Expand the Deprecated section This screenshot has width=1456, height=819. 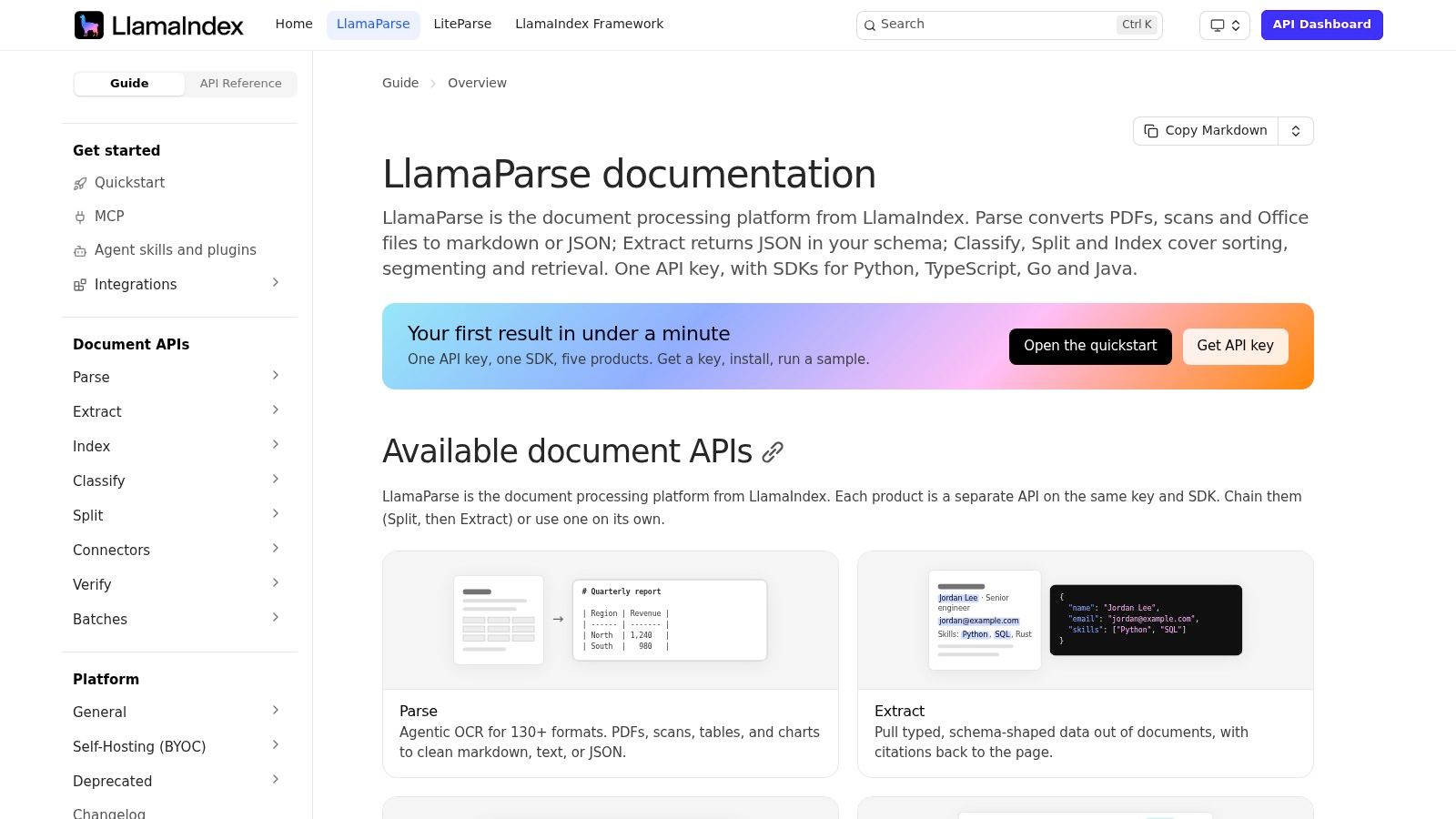276,780
